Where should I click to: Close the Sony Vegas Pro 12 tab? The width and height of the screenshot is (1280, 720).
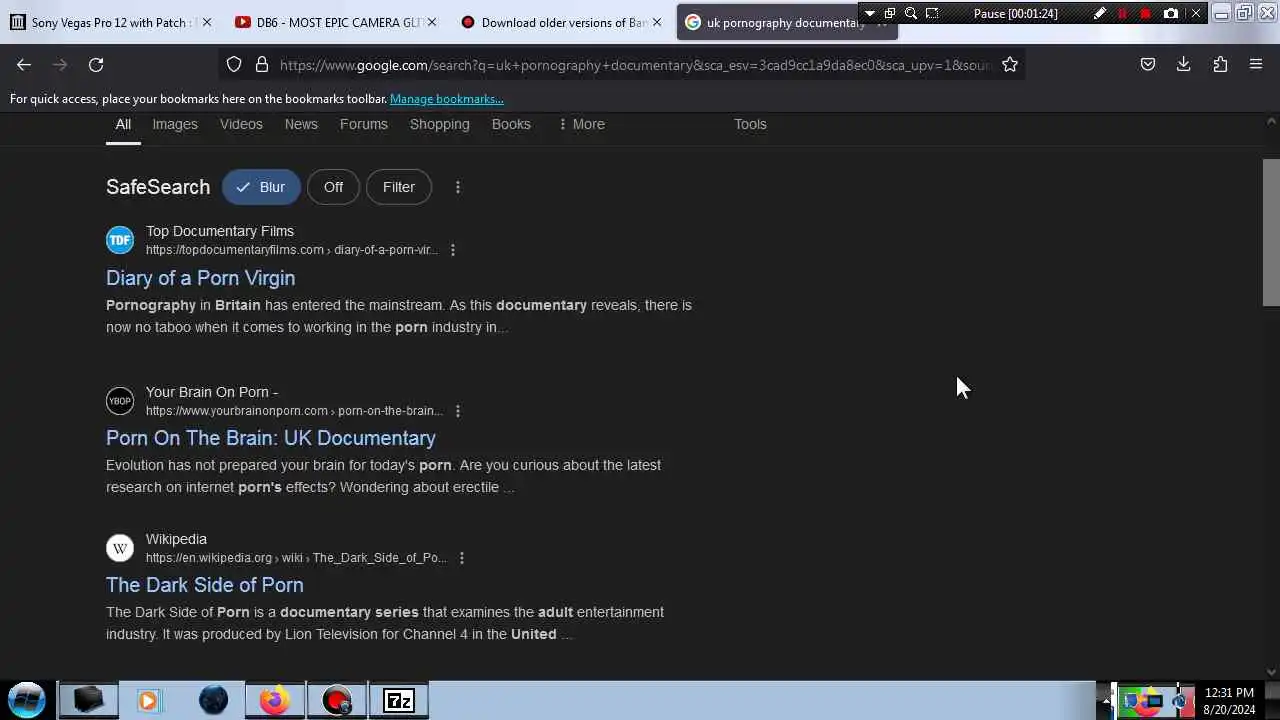207,22
